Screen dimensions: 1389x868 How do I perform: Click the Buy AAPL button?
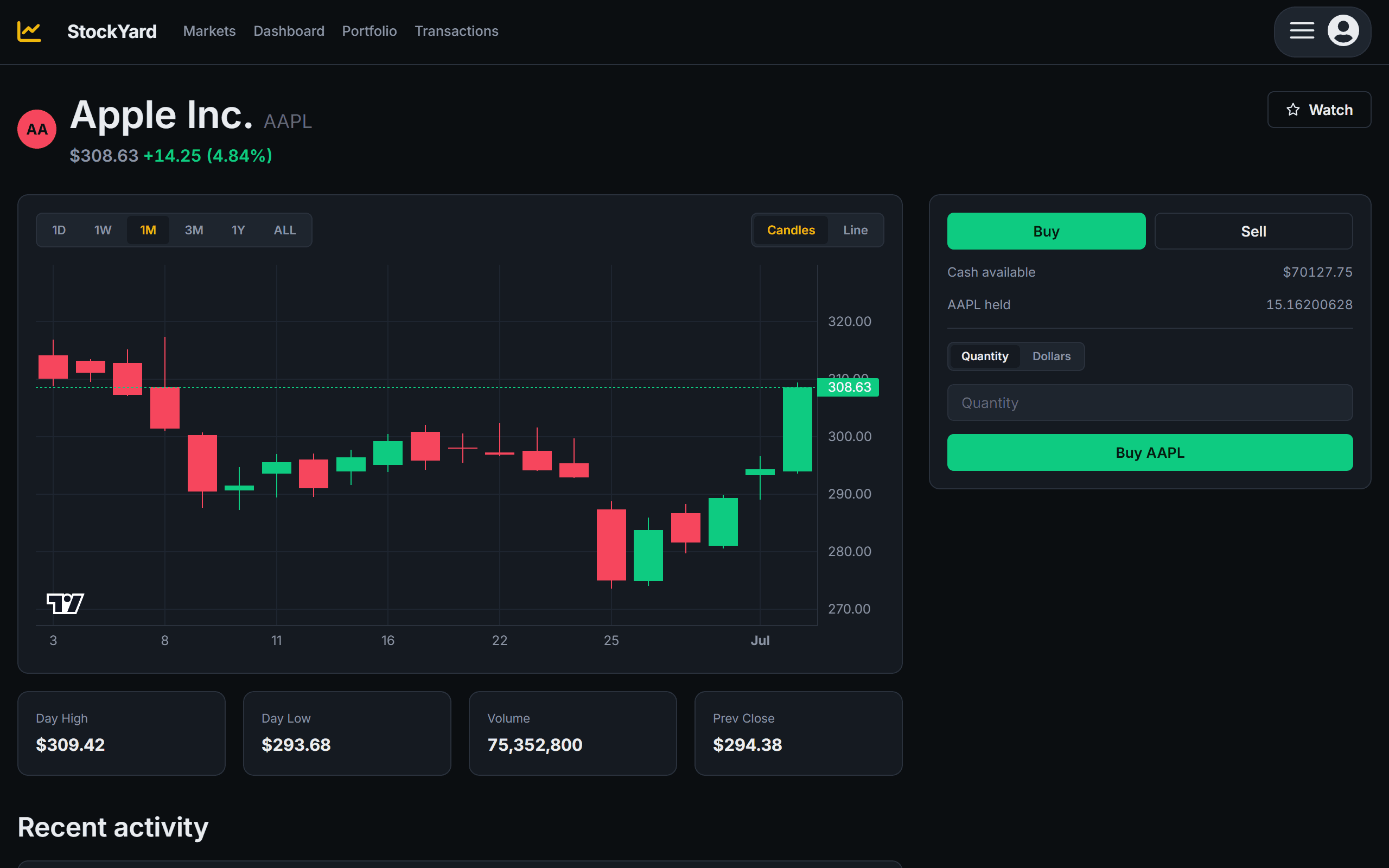pyautogui.click(x=1150, y=452)
